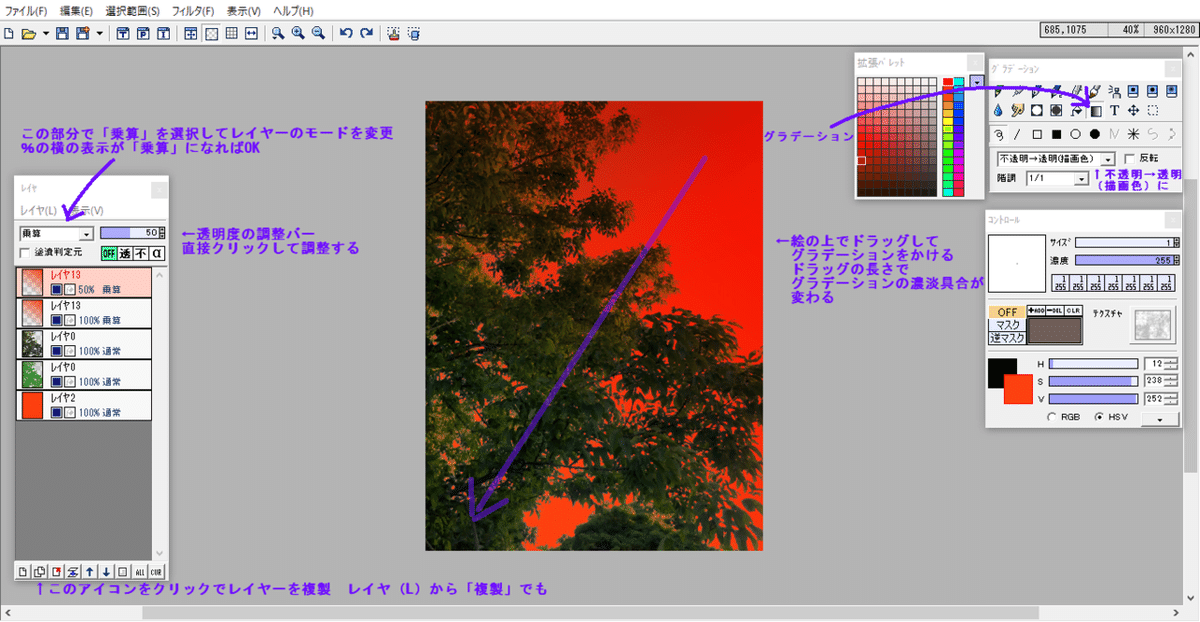
Task: Click the Save As icon with star
Action: pos(83,34)
